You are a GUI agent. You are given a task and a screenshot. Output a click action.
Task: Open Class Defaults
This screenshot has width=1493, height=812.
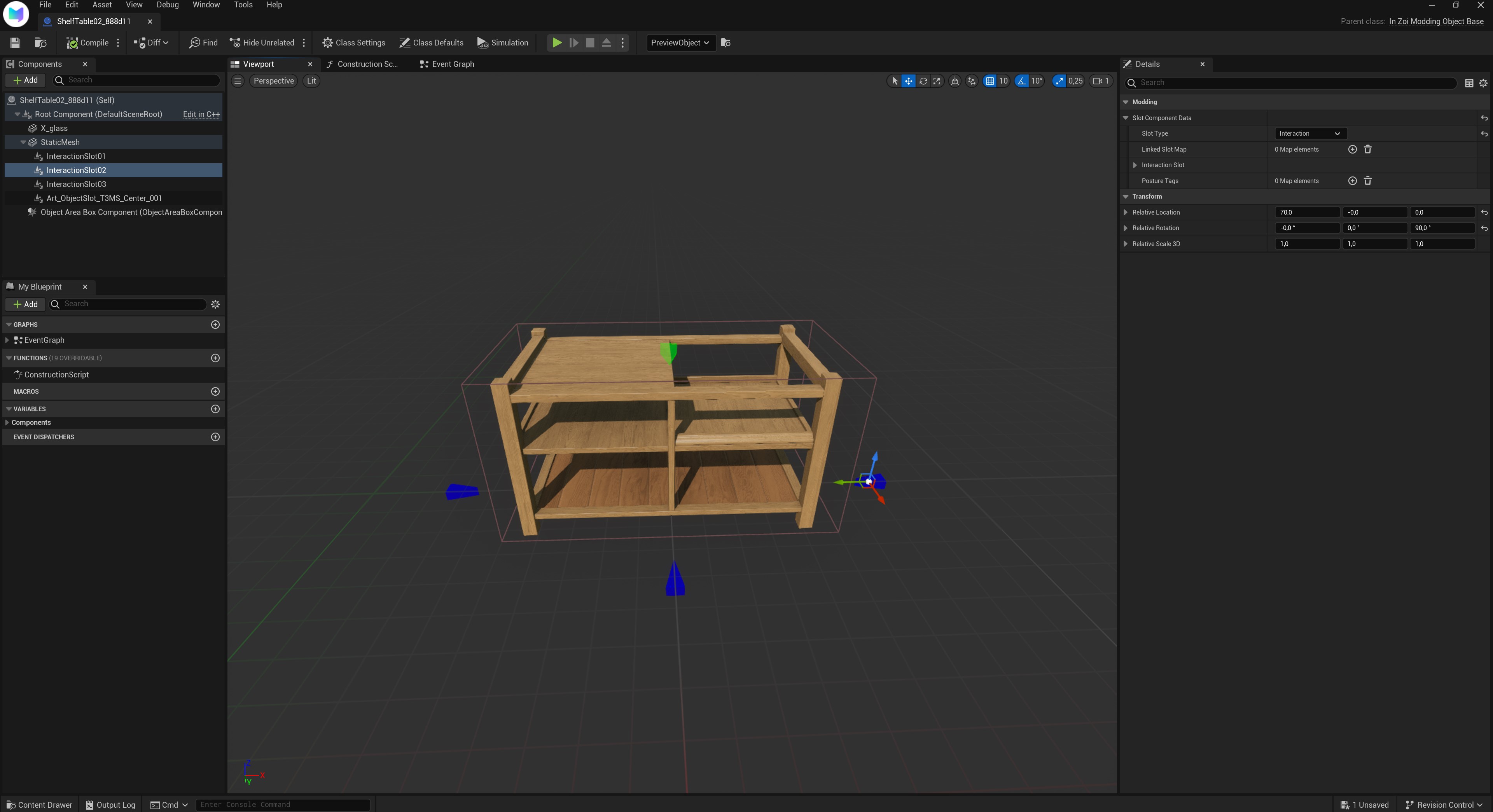pyautogui.click(x=431, y=42)
